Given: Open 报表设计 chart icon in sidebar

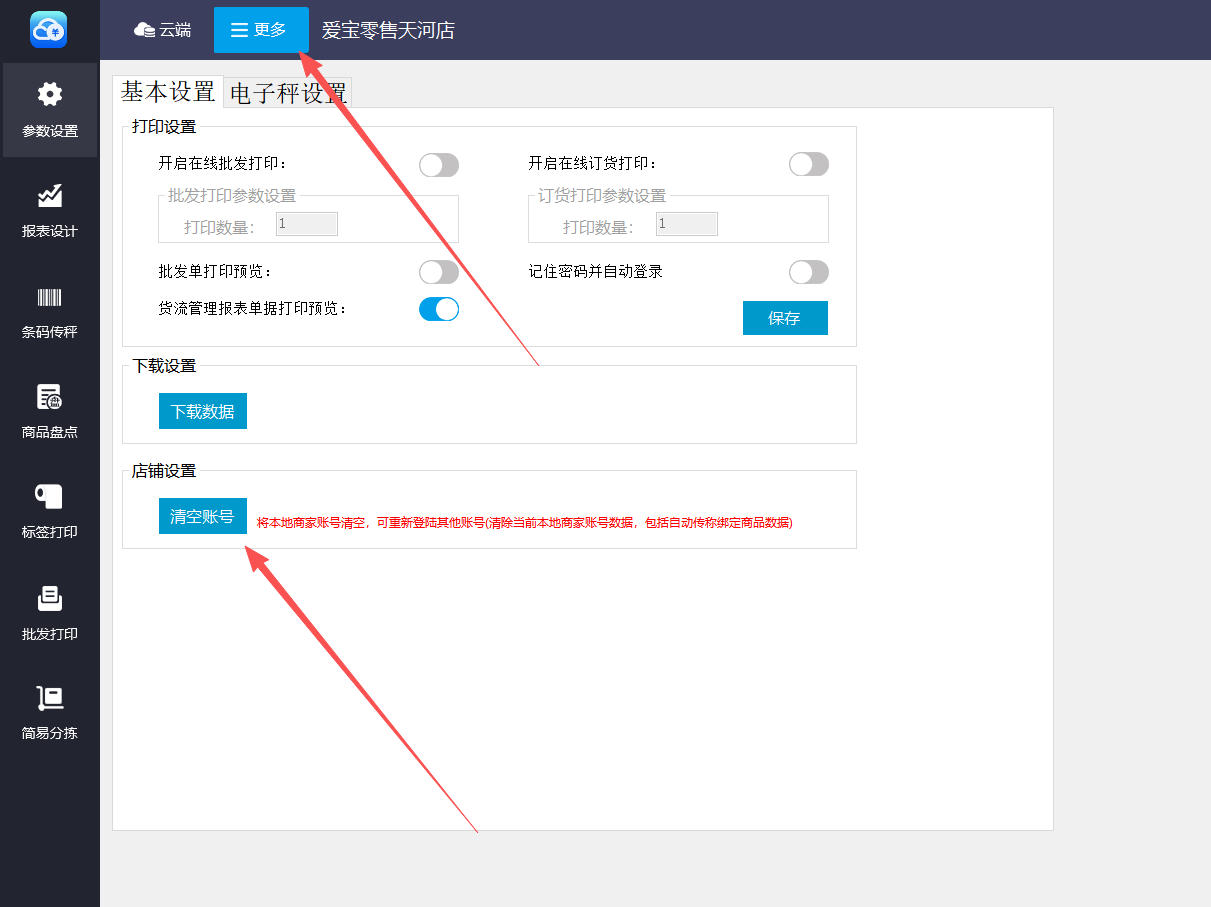Looking at the screenshot, I should 49,196.
